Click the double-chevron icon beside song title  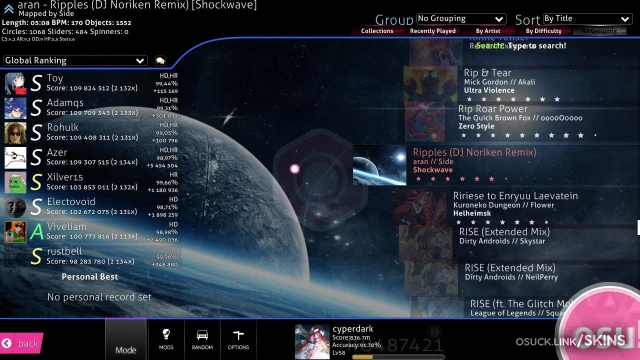coord(9,9)
